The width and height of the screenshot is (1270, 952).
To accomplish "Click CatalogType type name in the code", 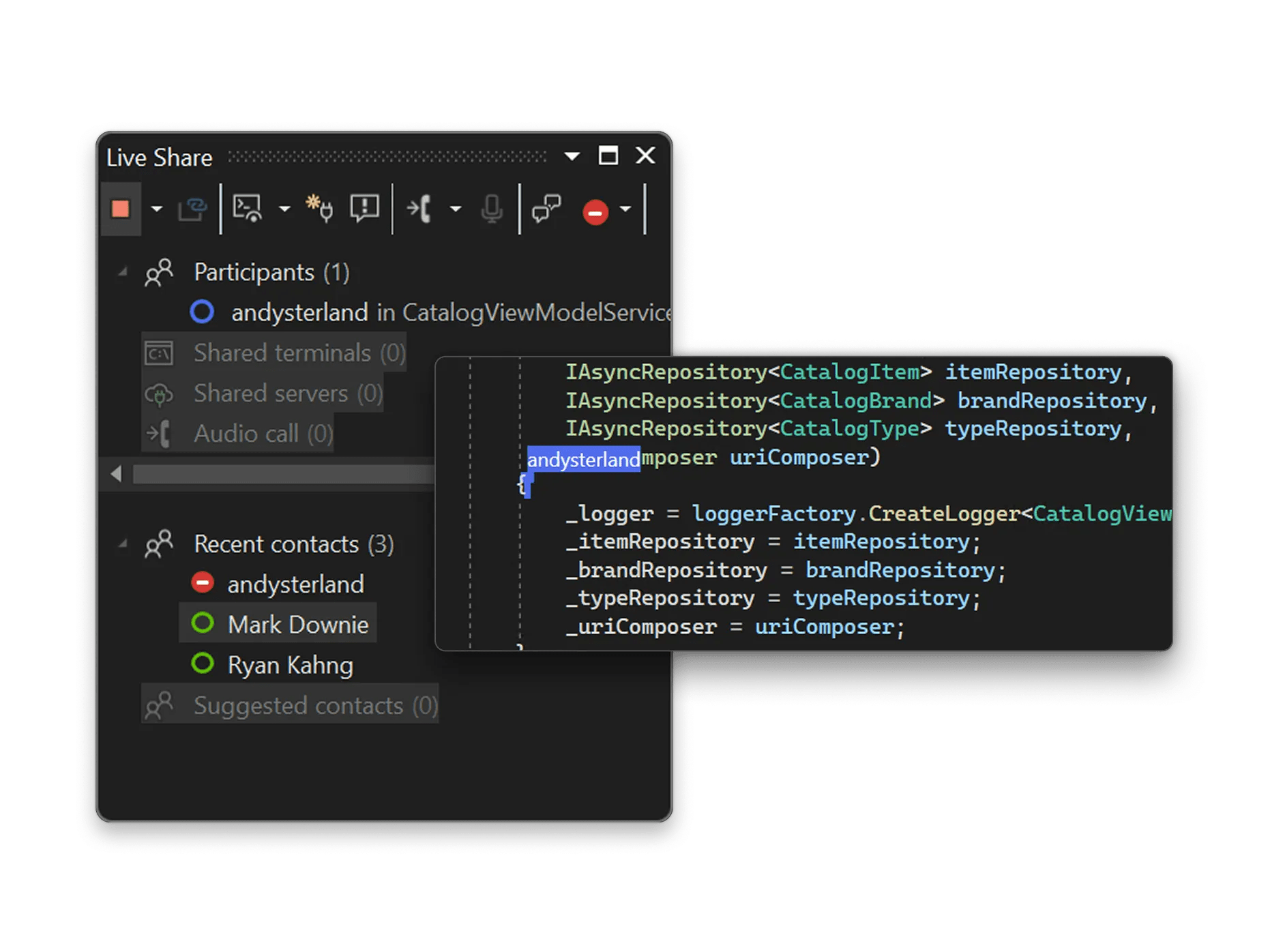I will click(850, 429).
